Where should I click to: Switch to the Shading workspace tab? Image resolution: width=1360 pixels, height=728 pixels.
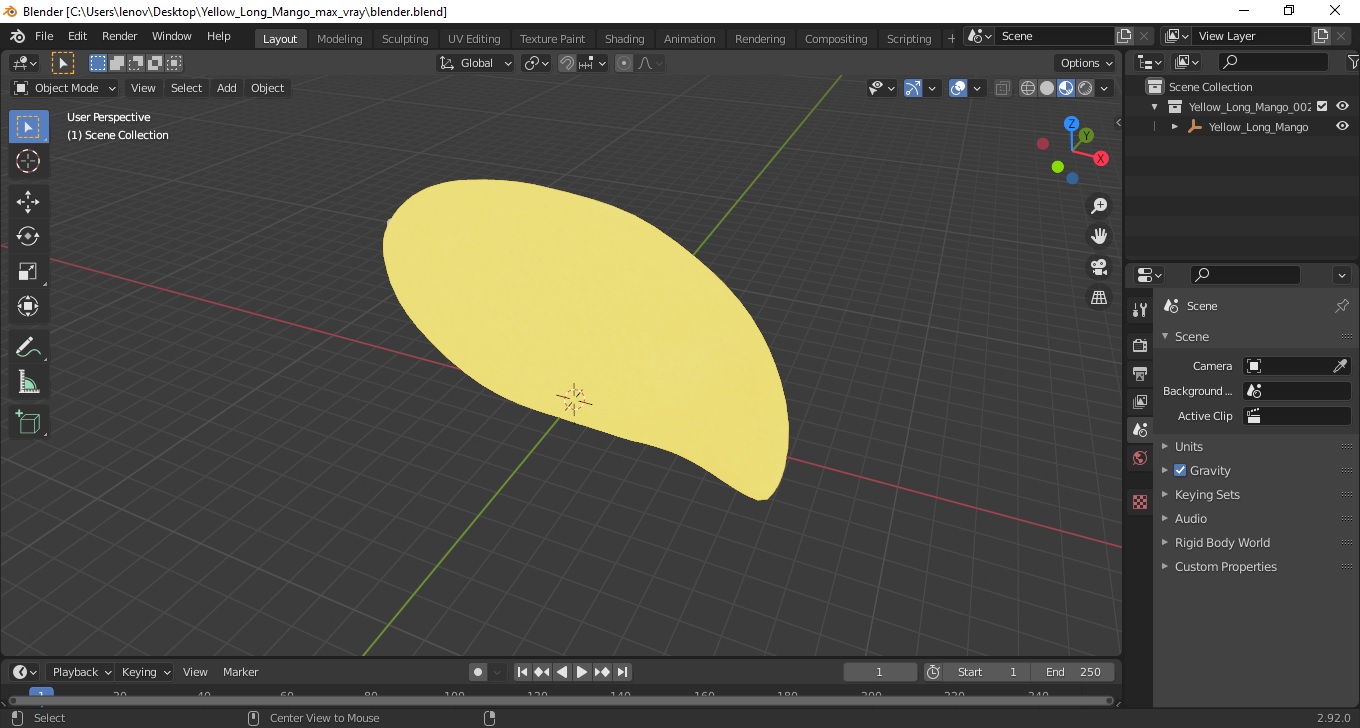tap(624, 39)
